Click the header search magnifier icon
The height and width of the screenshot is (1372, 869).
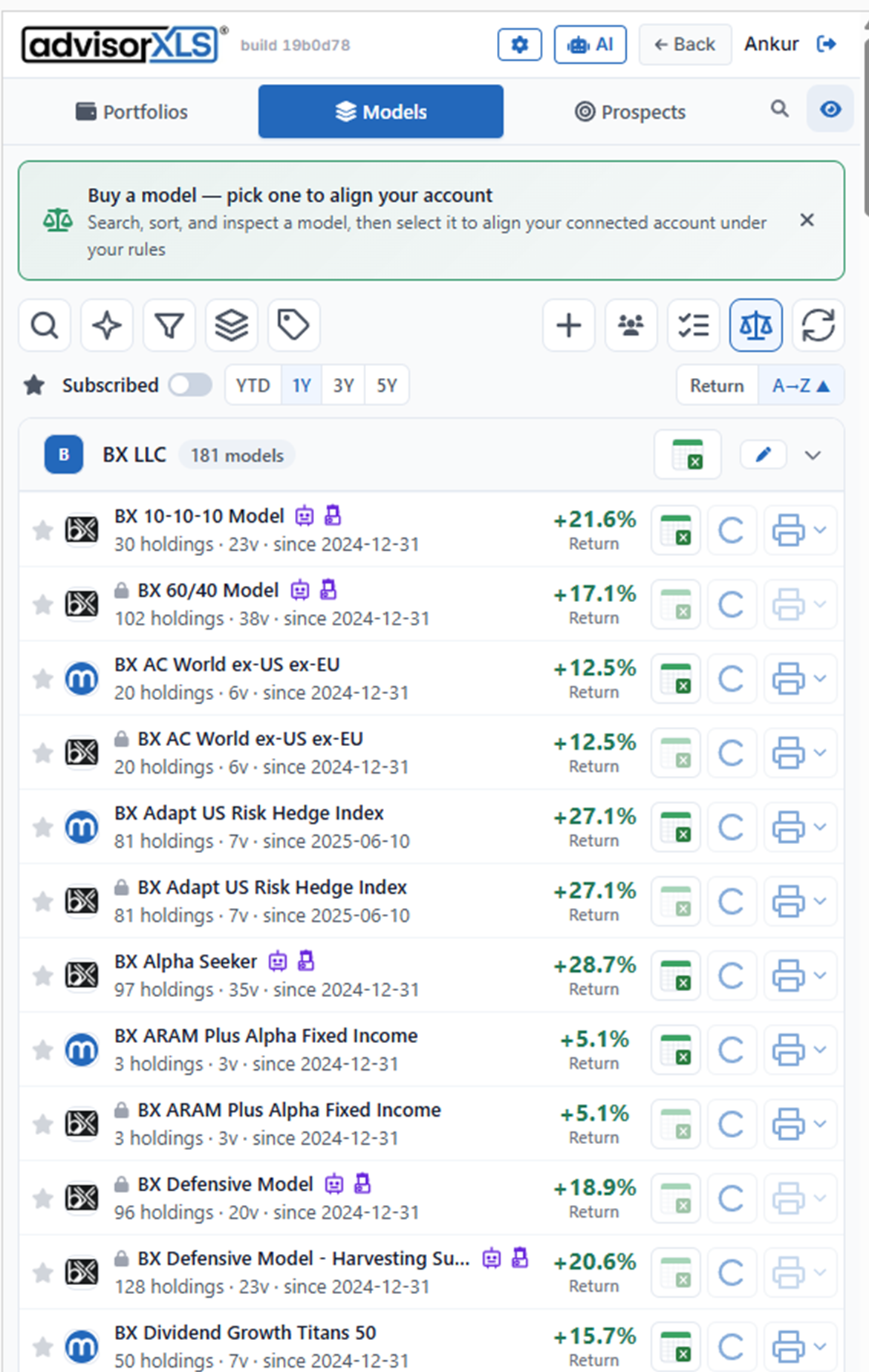point(779,109)
